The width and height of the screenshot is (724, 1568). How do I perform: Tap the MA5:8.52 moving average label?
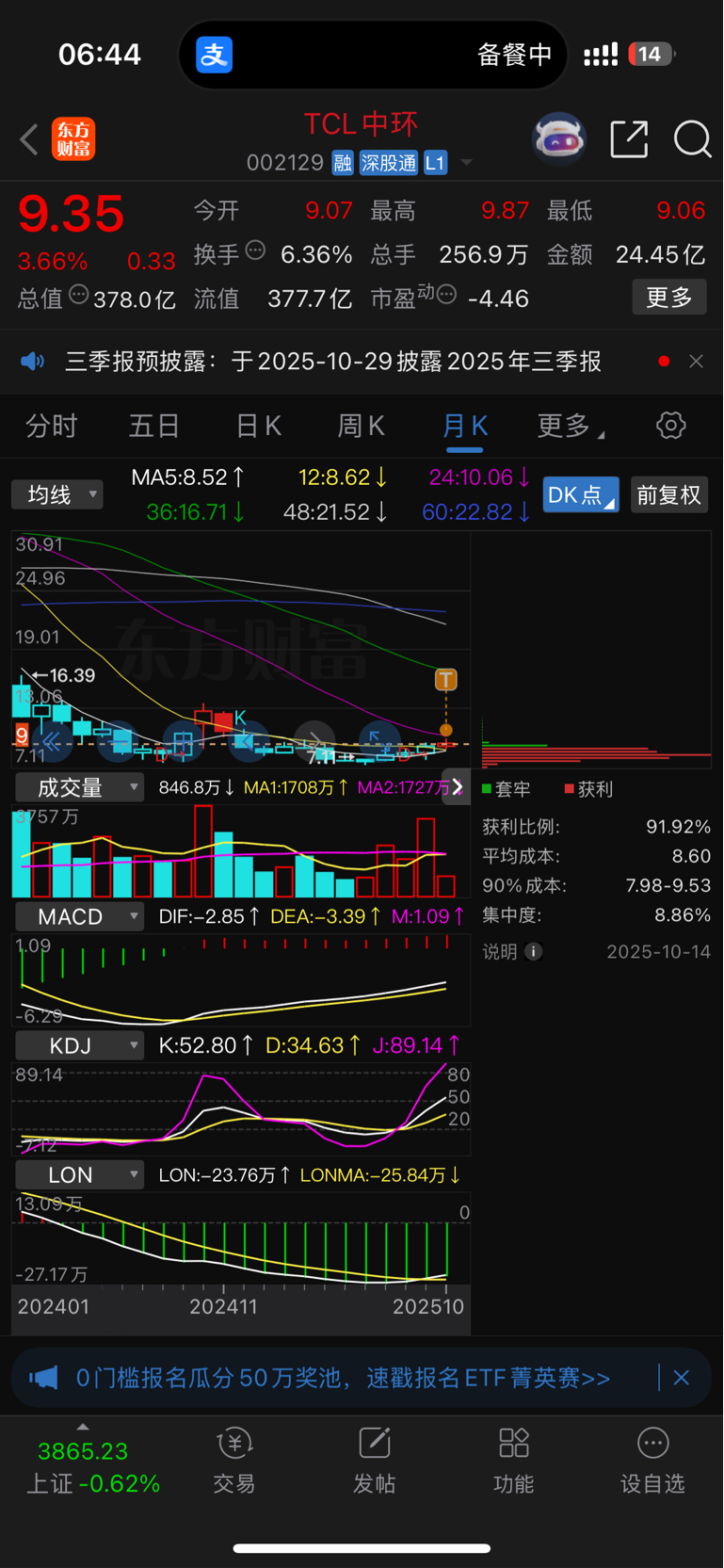188,477
